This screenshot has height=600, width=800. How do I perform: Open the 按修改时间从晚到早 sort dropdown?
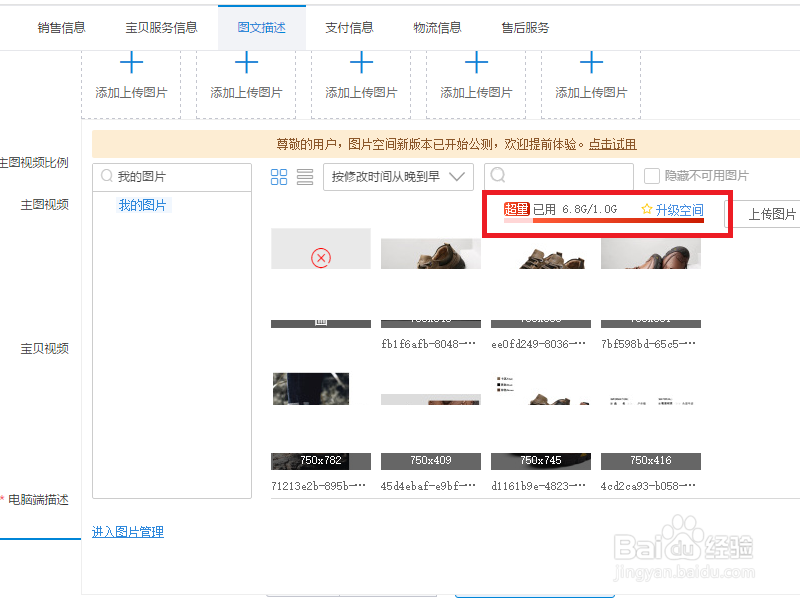point(395,176)
